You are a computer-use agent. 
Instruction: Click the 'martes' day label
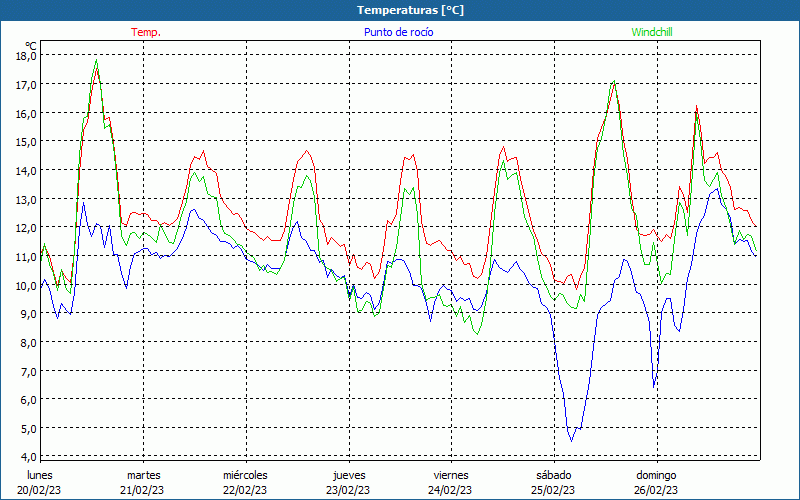pyautogui.click(x=144, y=475)
